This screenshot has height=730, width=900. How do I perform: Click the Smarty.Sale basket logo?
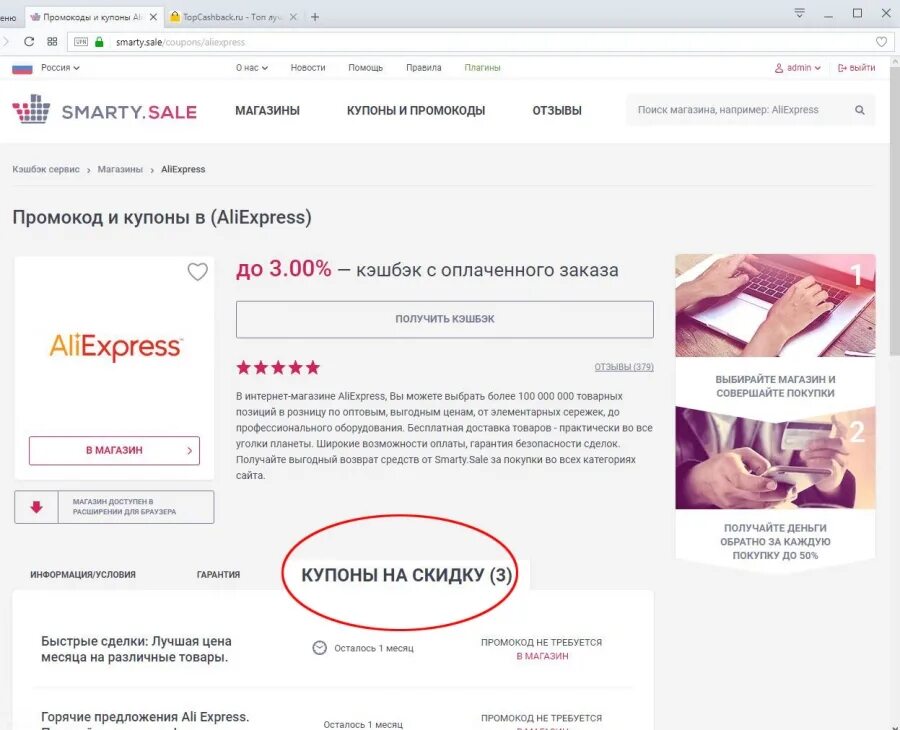(x=32, y=109)
